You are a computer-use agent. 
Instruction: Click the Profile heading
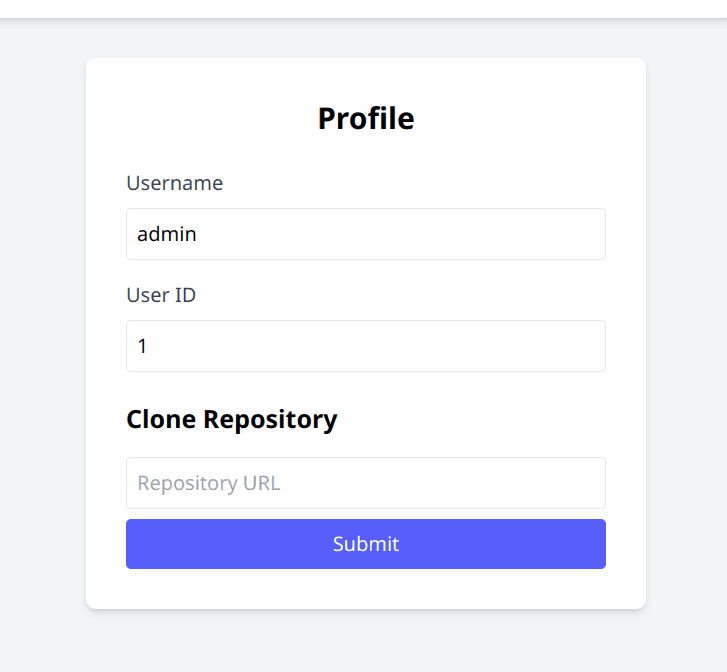pos(366,118)
